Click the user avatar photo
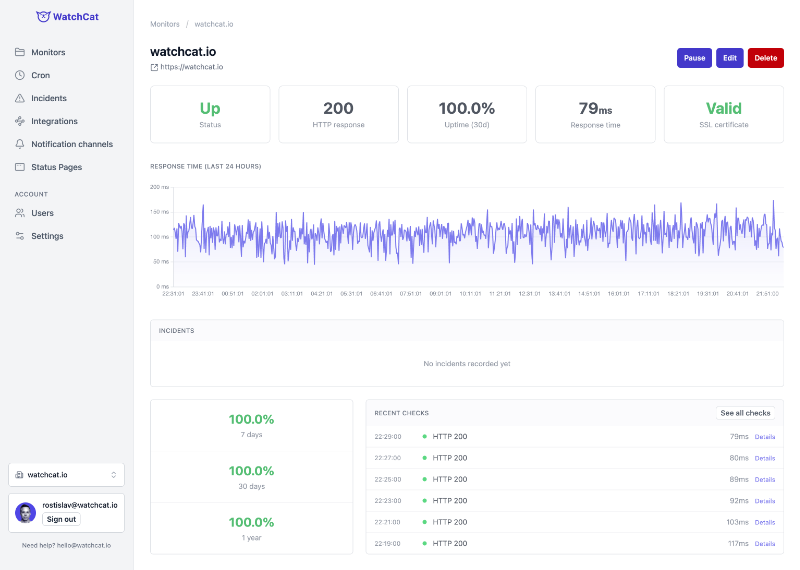 point(26,512)
